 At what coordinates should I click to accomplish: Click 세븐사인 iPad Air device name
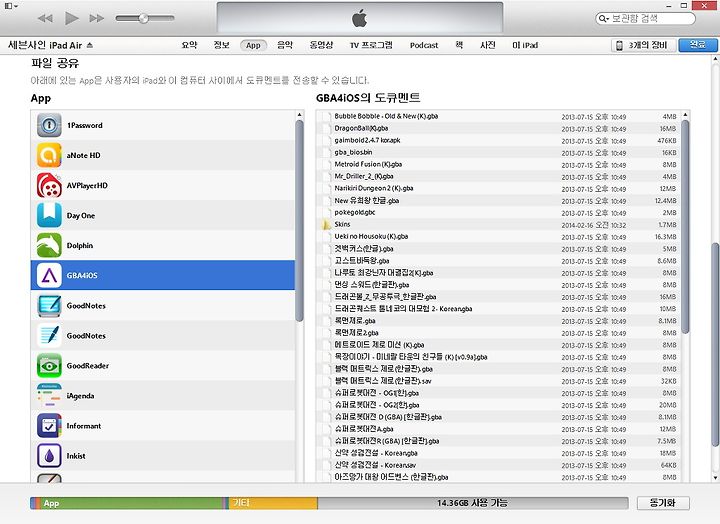tap(45, 45)
